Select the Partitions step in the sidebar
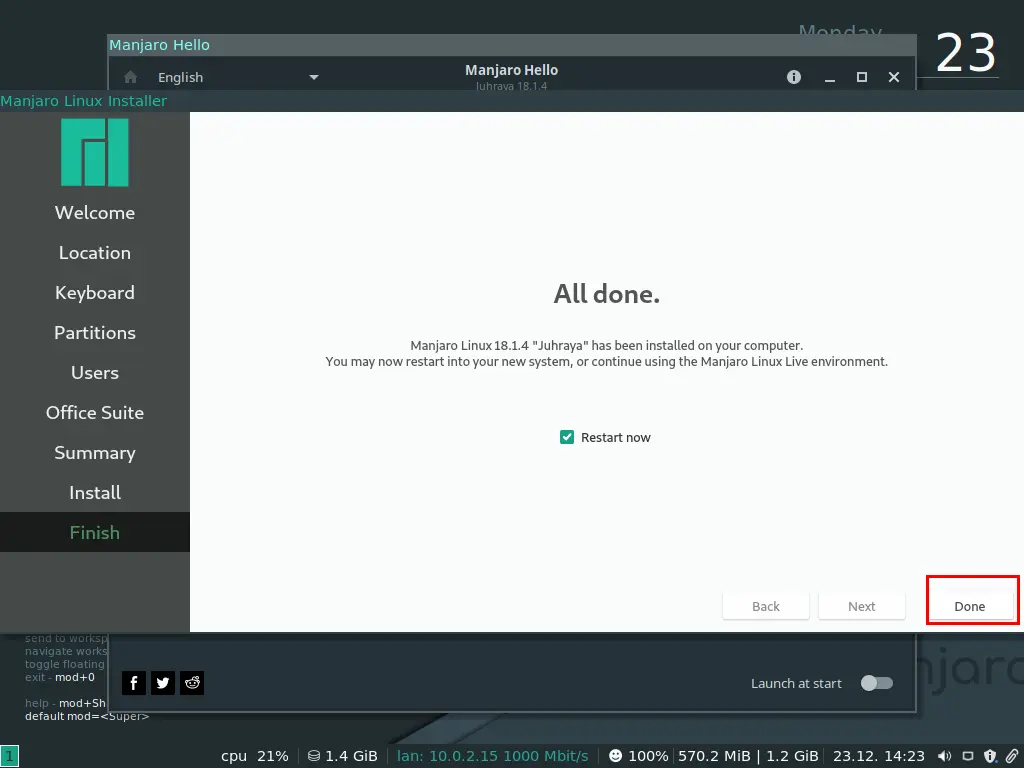 (95, 332)
